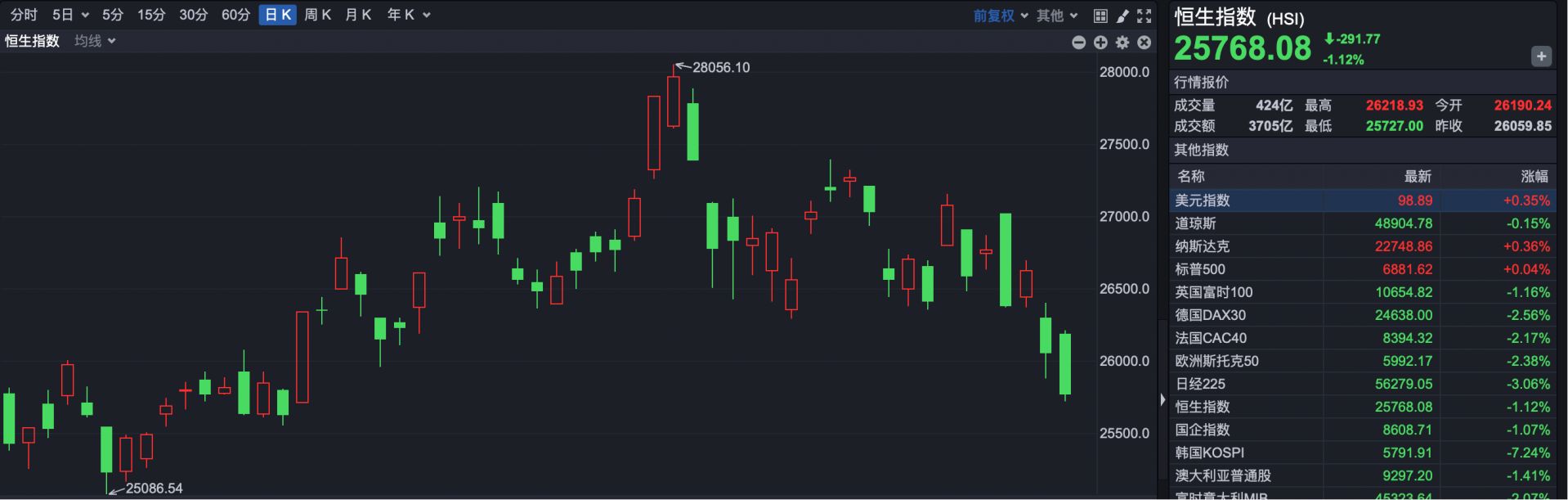Collapse the right panel arrow handle

coord(1163,400)
